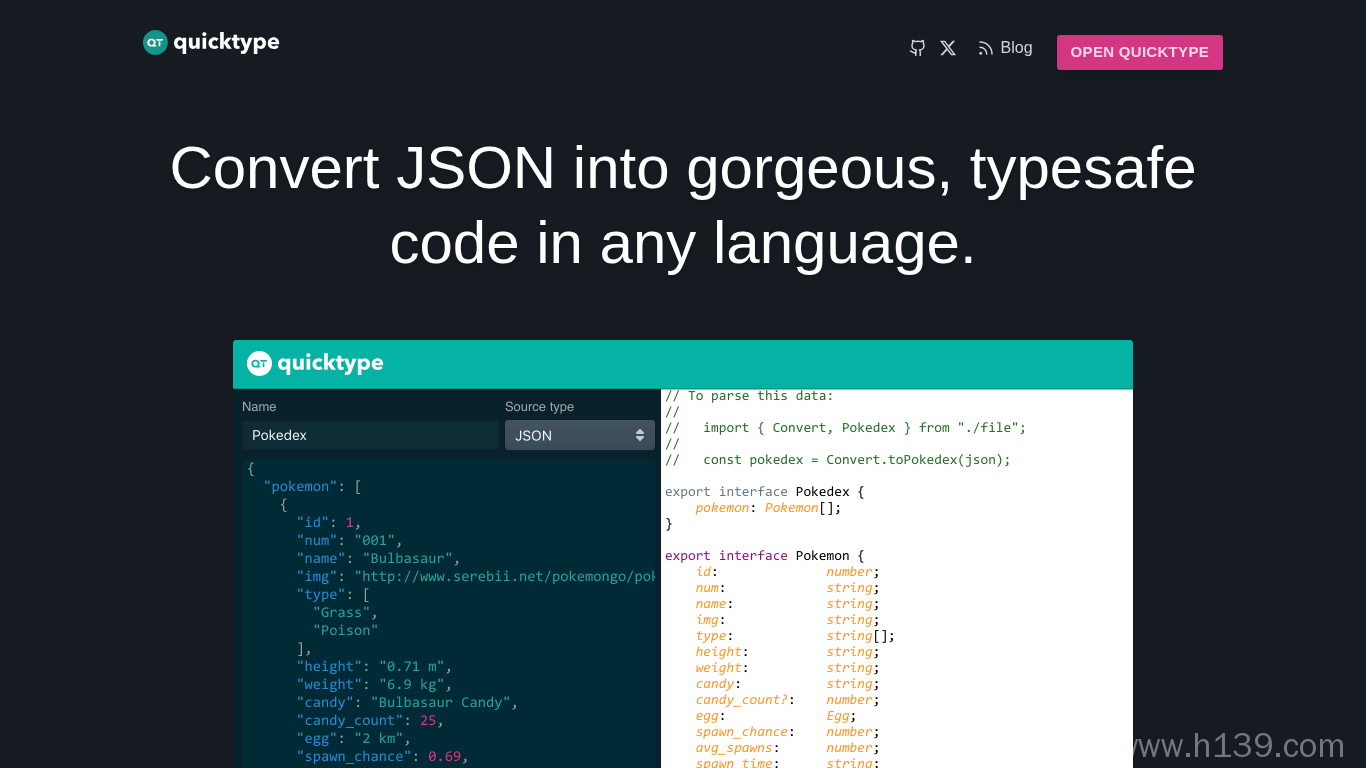Click the '"num": "001"' JSON line

(349, 540)
